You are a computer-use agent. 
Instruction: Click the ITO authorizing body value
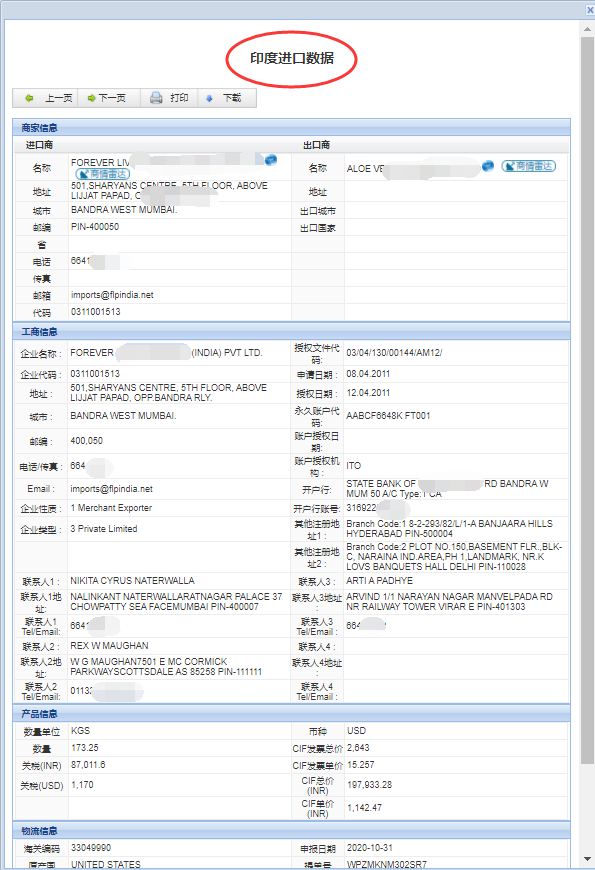(354, 466)
